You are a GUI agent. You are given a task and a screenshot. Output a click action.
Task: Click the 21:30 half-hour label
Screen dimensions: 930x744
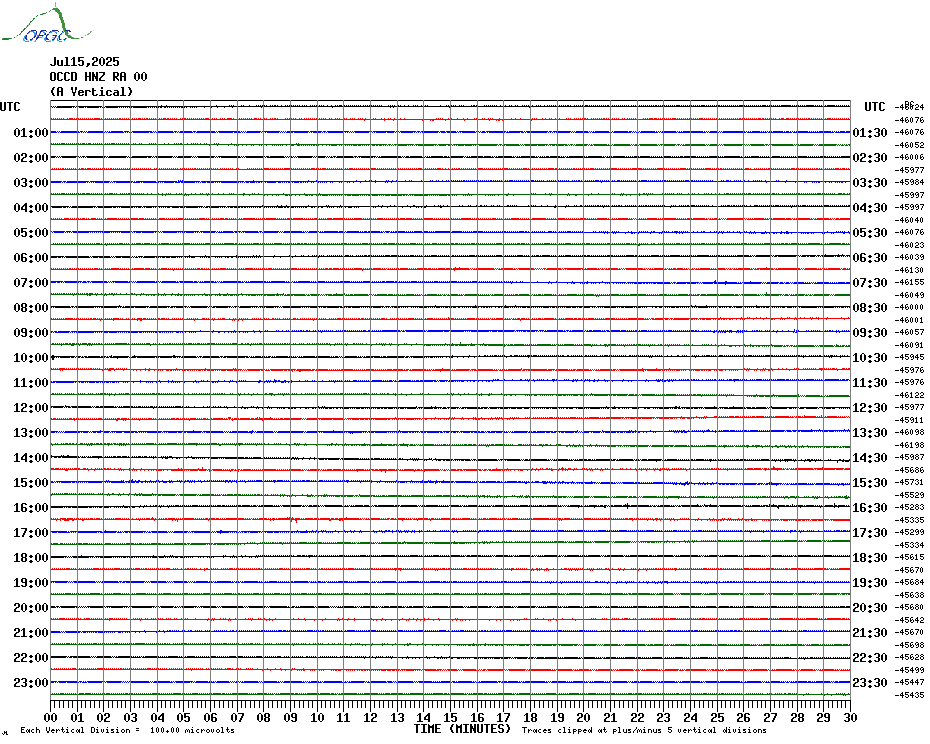click(x=870, y=632)
